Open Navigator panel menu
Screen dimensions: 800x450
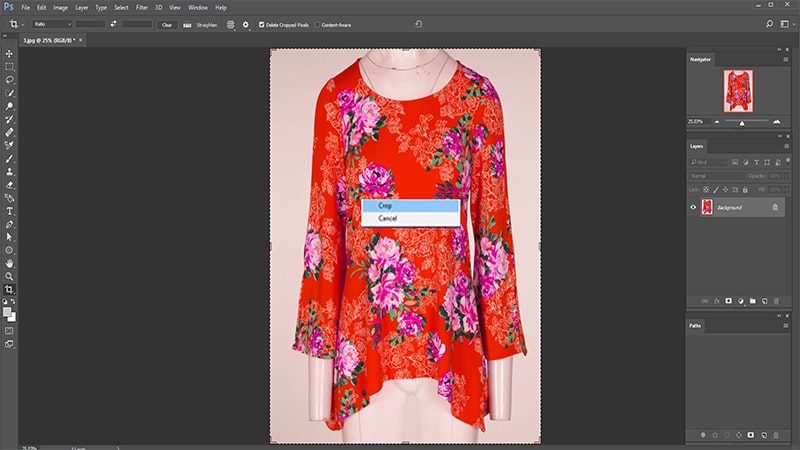pyautogui.click(x=786, y=60)
